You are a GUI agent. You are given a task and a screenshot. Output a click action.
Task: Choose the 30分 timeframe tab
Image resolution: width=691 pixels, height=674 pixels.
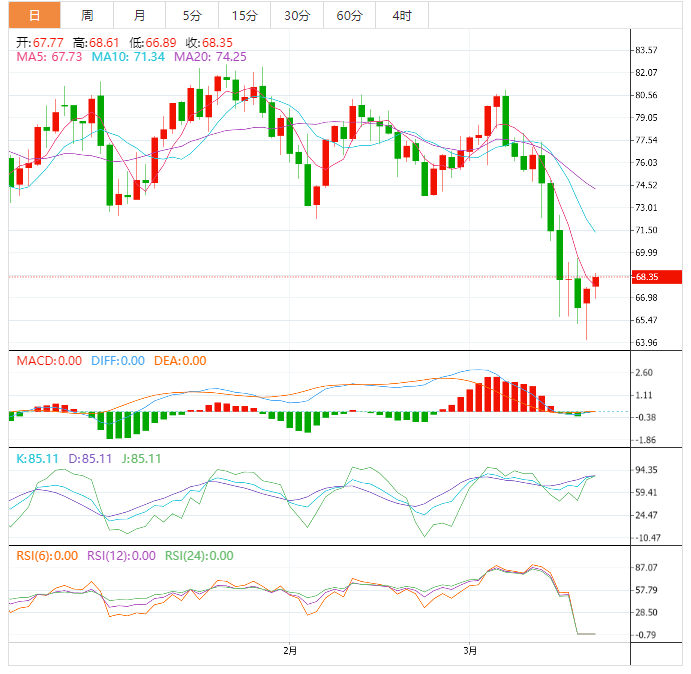pyautogui.click(x=296, y=15)
